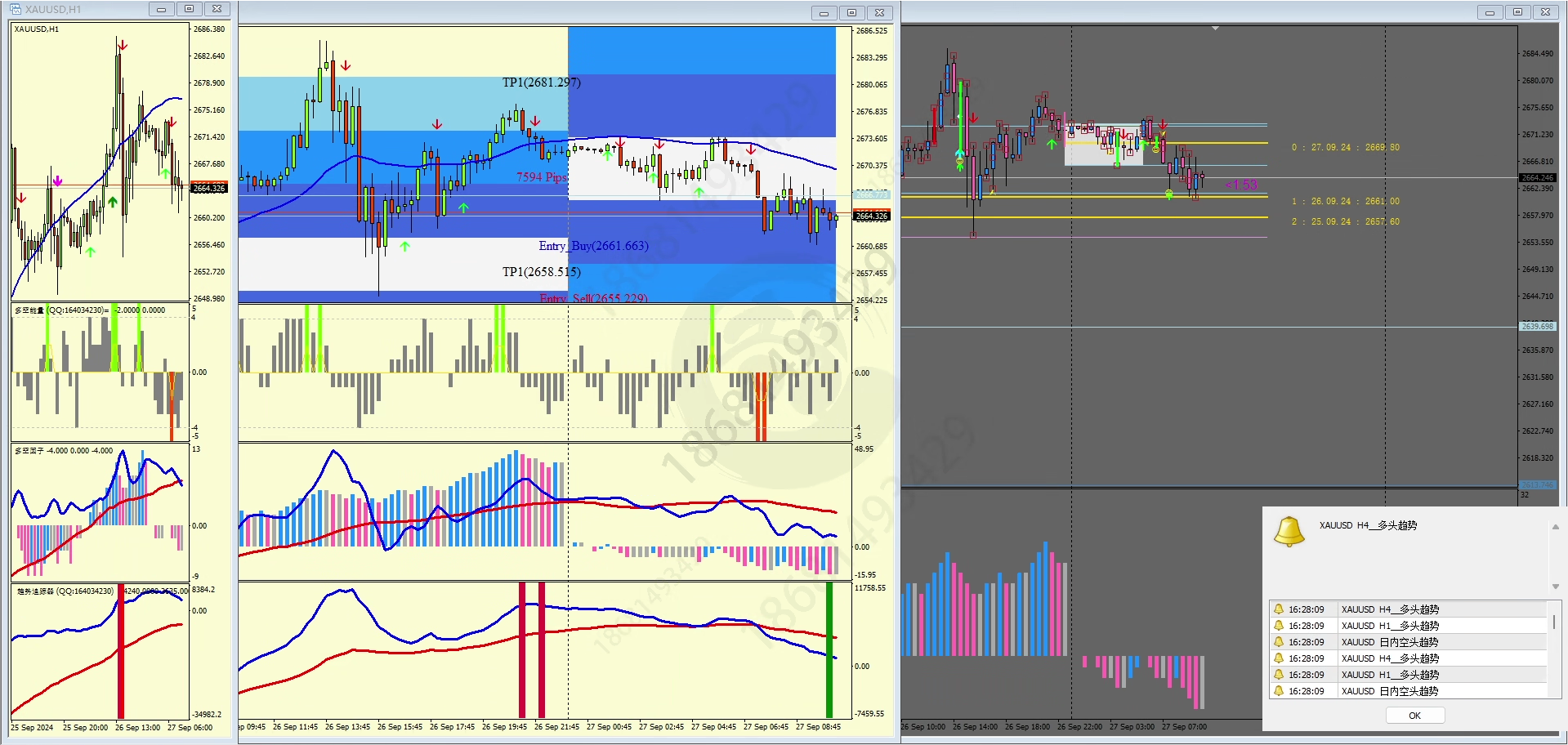Click the XAUUSD,H1 chart window title icon
This screenshot has height=745, width=1568.
tap(16, 9)
